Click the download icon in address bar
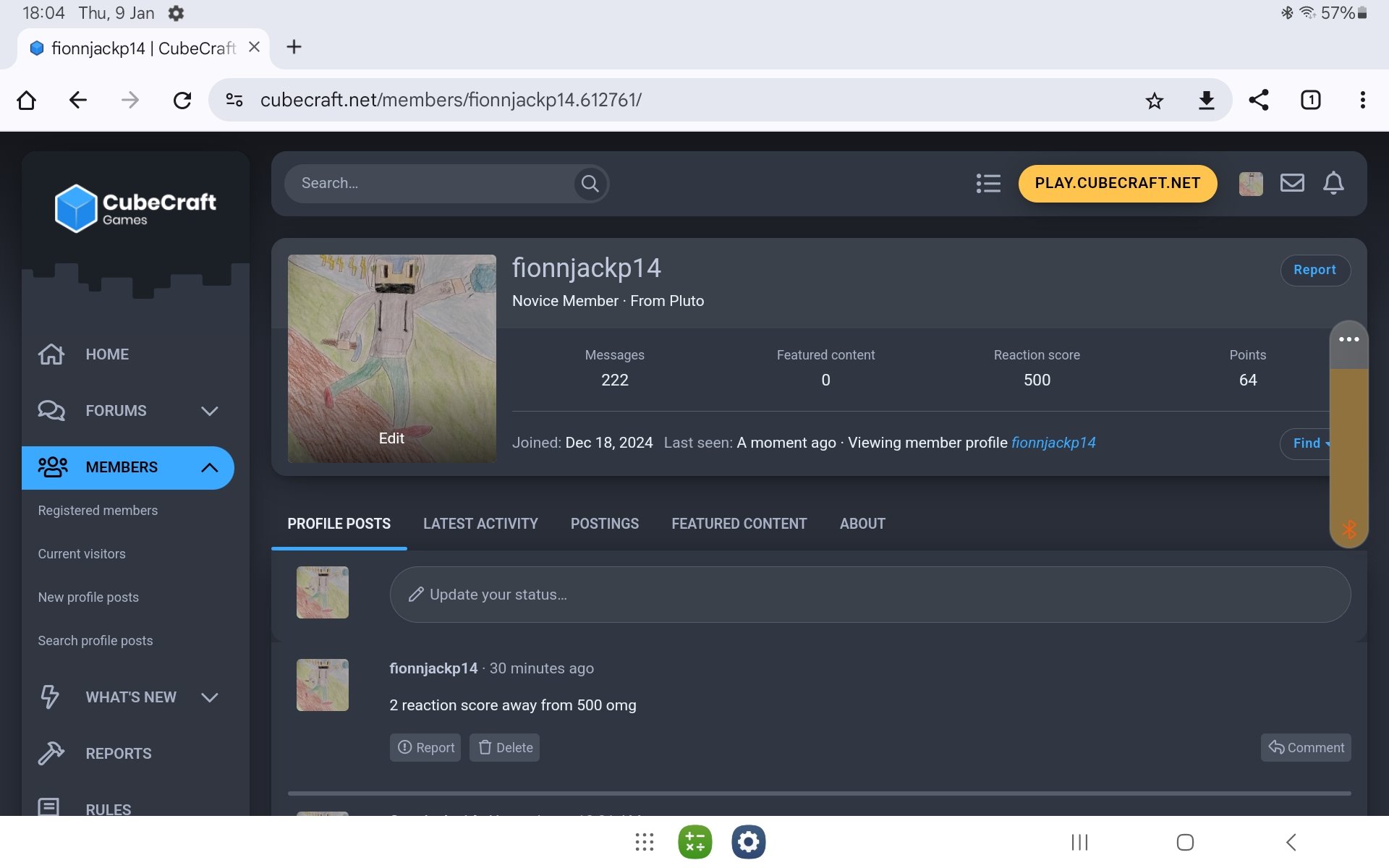This screenshot has width=1389, height=868. coord(1207,101)
